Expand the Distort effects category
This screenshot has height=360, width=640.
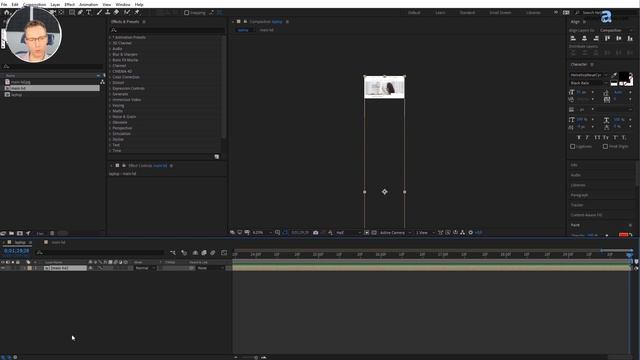coord(110,83)
